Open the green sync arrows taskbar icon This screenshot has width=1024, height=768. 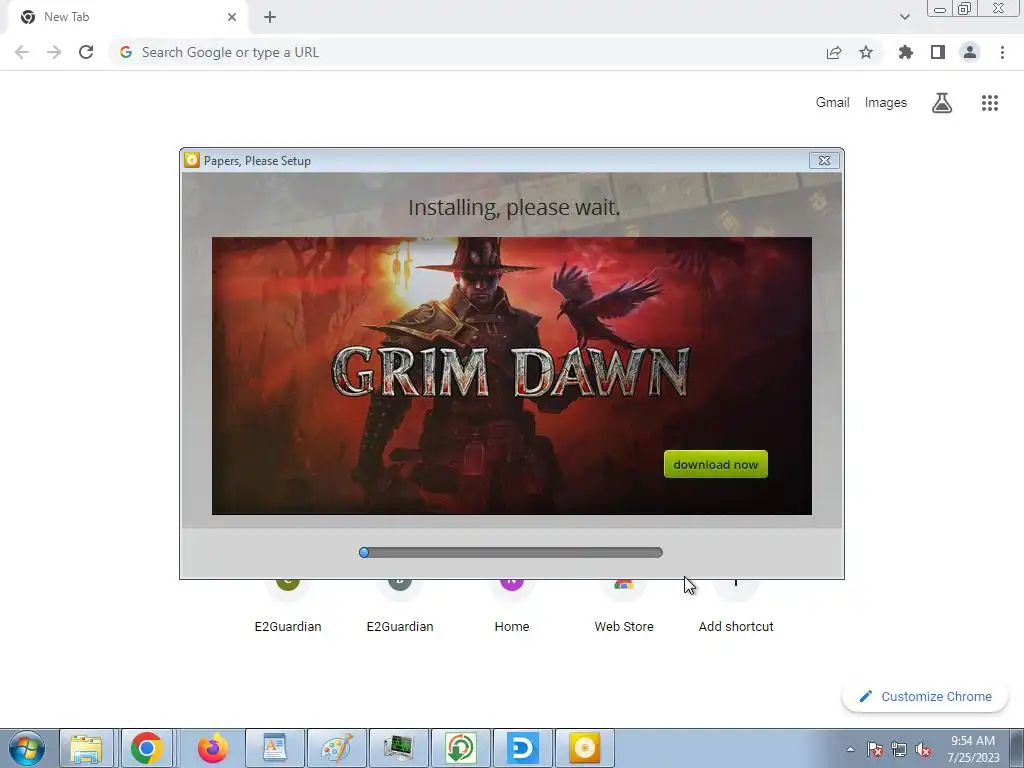pos(460,748)
